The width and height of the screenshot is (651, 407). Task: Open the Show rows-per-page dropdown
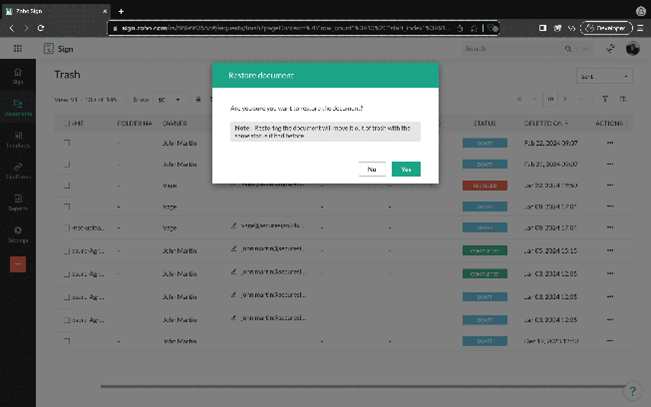click(169, 100)
